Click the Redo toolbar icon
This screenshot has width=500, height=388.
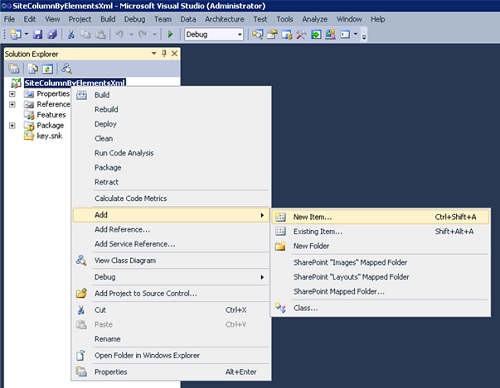pyautogui.click(x=143, y=34)
